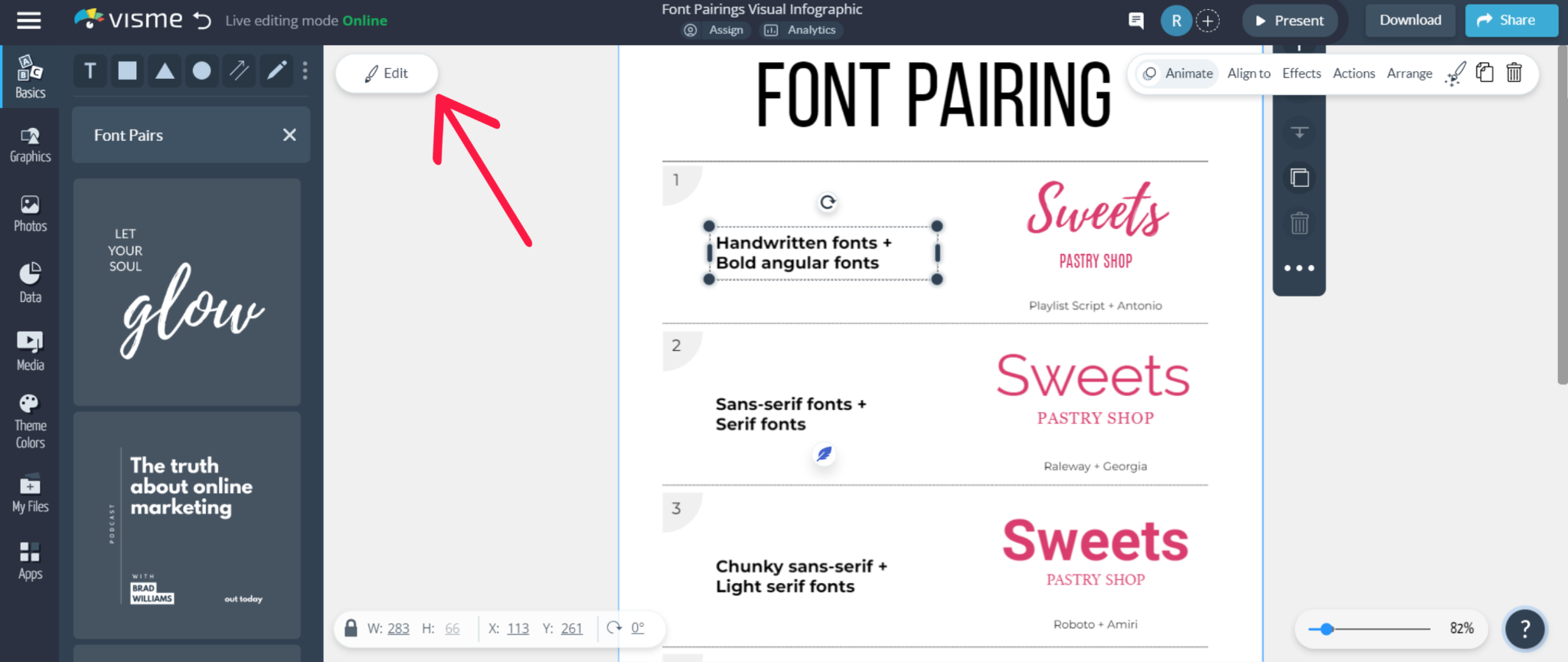Select the Text tool icon

pos(90,71)
